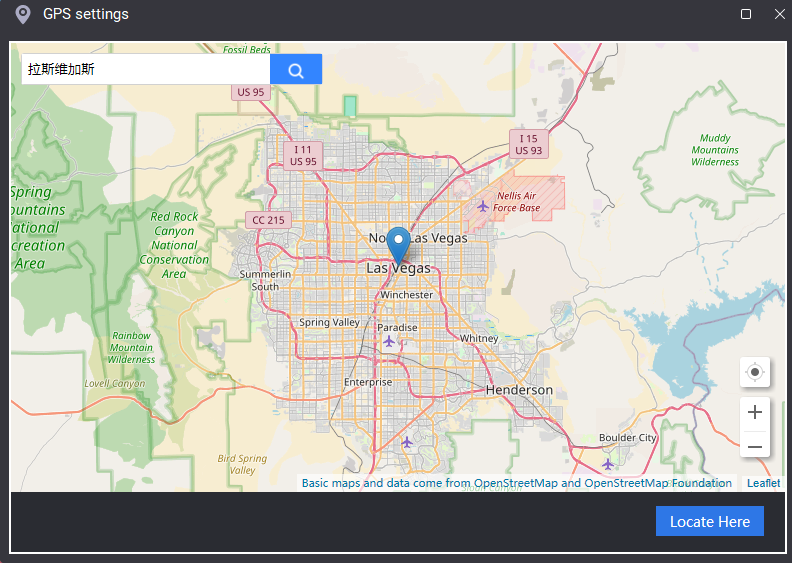Screen dimensions: 792x563
Task: Click the airplane icon by Nellis Air Force Base
Action: tap(483, 206)
